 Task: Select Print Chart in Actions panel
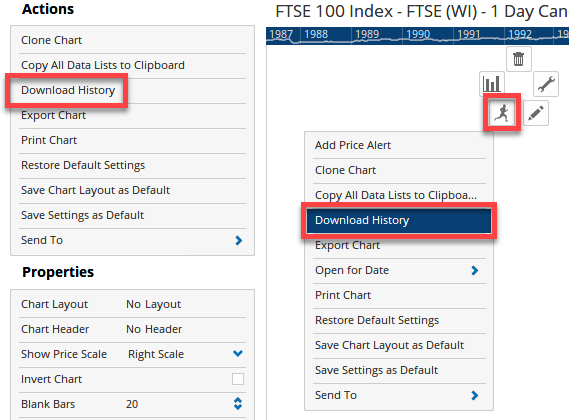(132, 140)
